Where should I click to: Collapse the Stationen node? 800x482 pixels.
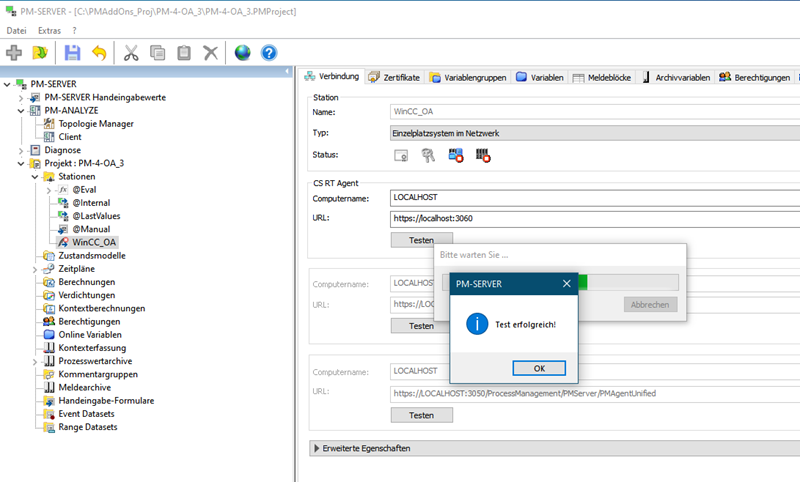click(x=35, y=177)
